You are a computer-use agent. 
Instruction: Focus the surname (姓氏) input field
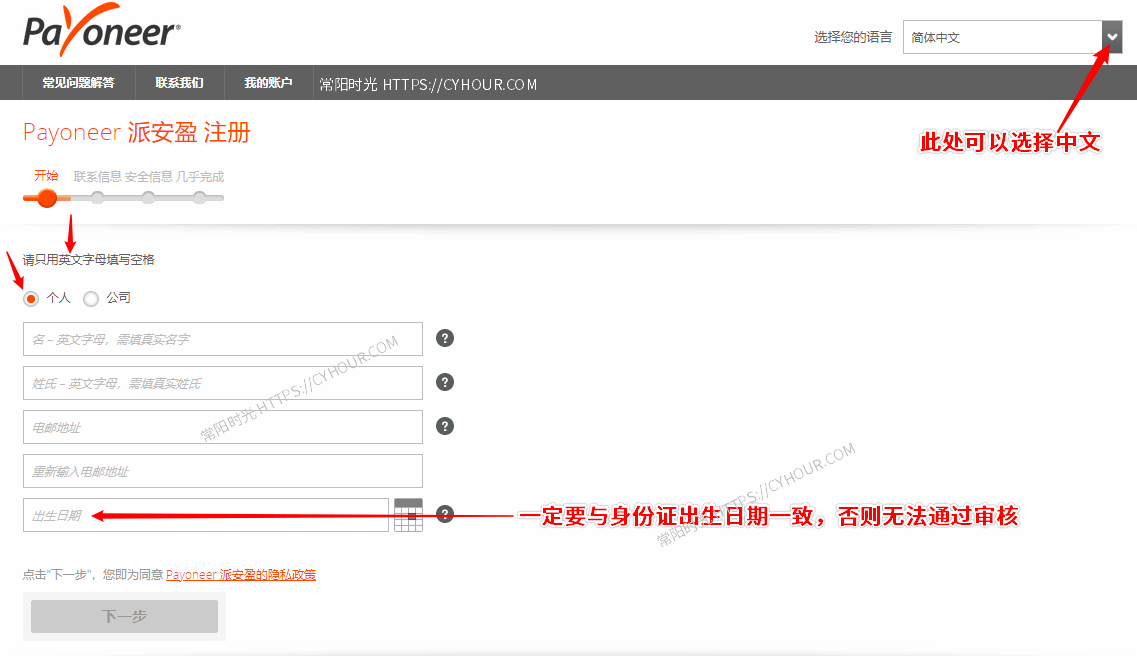tap(223, 383)
